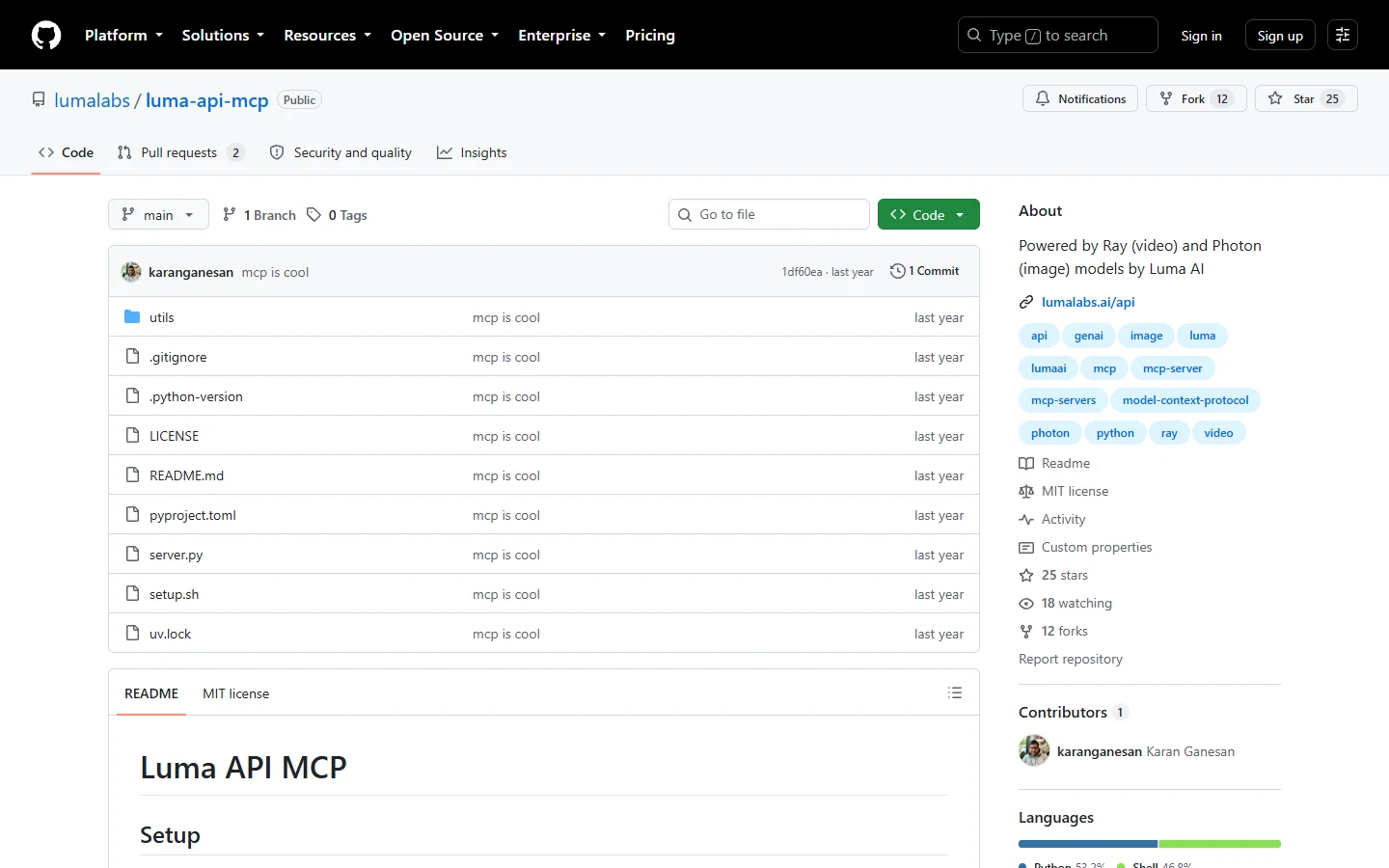Click the GitHub logo icon

point(46,35)
